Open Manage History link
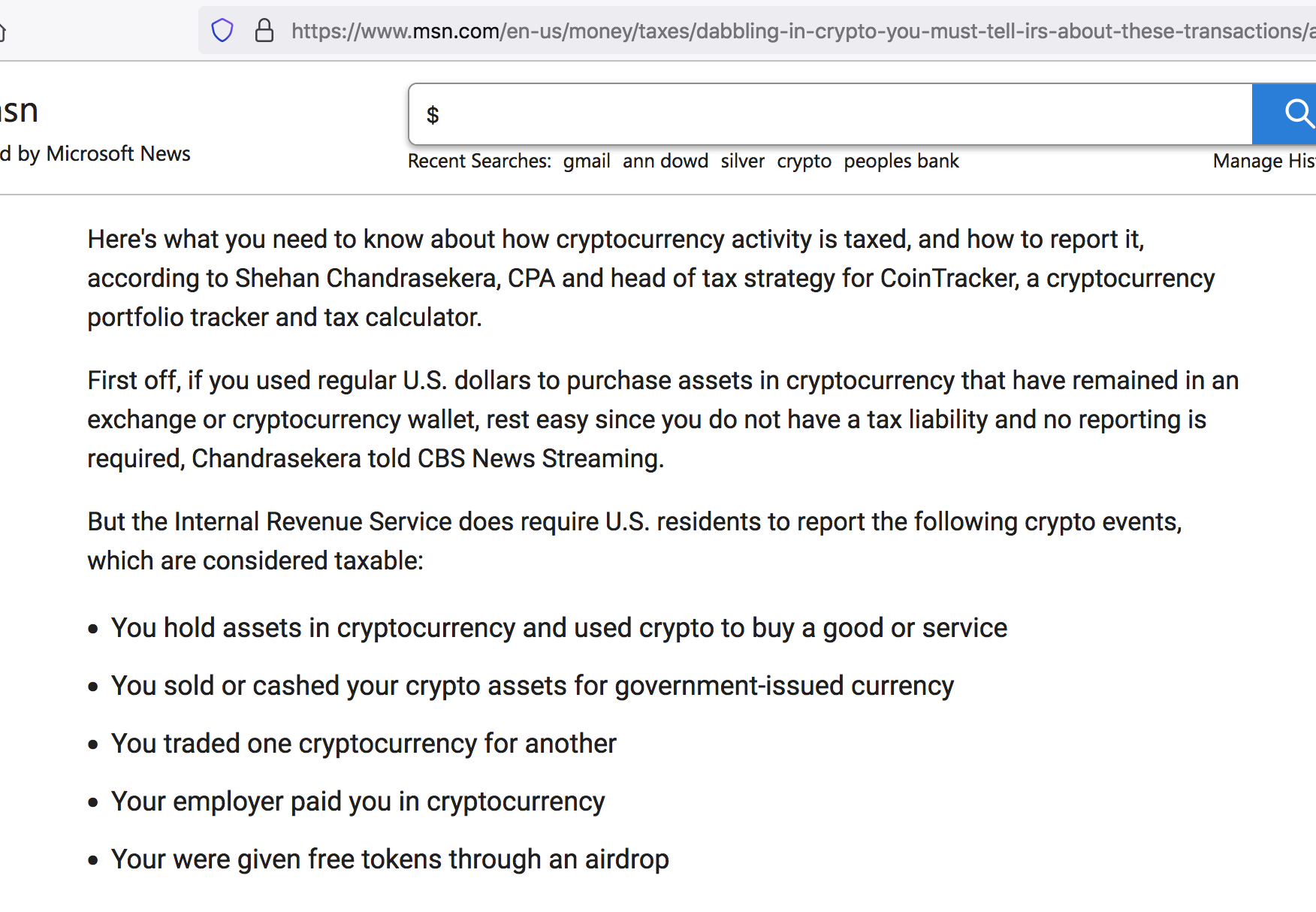The width and height of the screenshot is (1316, 912). [x=1264, y=162]
